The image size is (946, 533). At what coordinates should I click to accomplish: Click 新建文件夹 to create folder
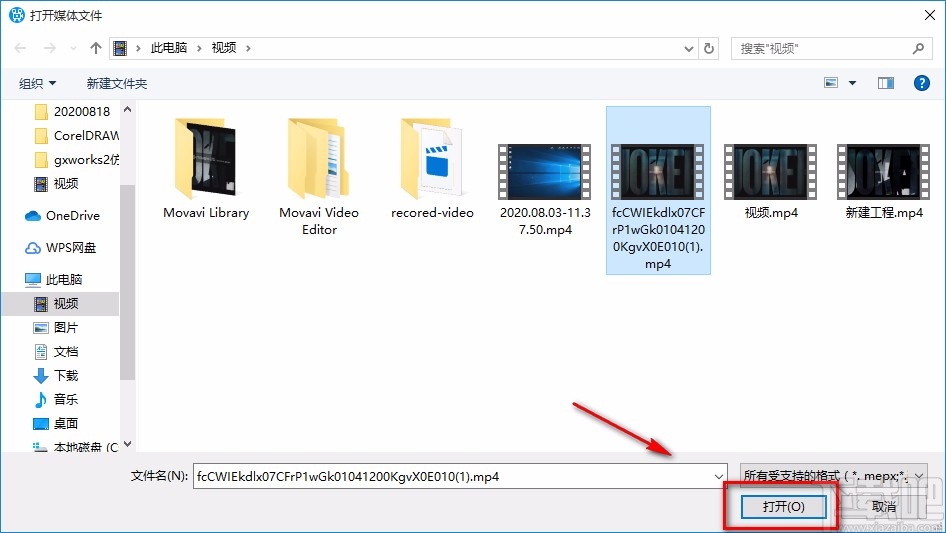click(116, 83)
